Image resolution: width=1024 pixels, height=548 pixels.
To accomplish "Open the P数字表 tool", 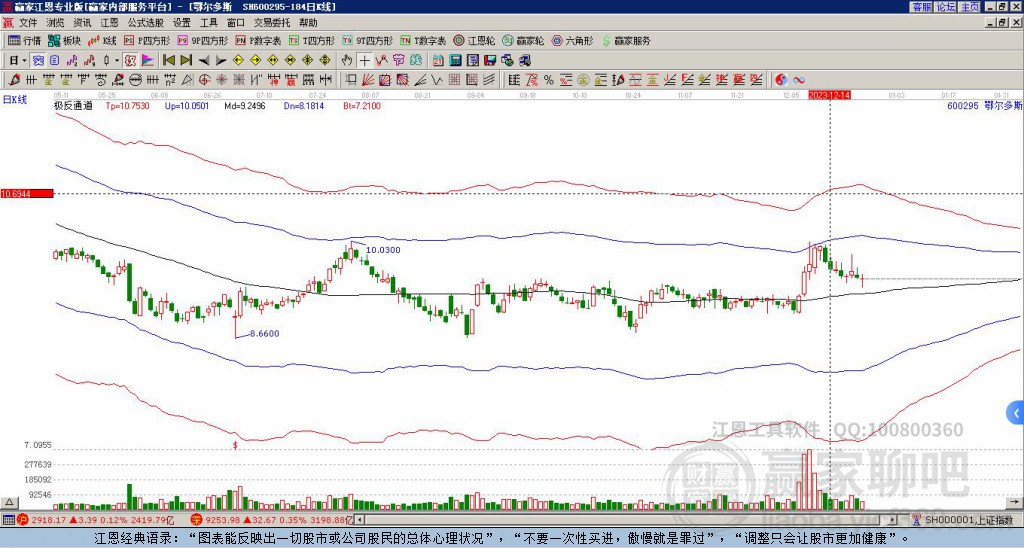I will (x=259, y=40).
